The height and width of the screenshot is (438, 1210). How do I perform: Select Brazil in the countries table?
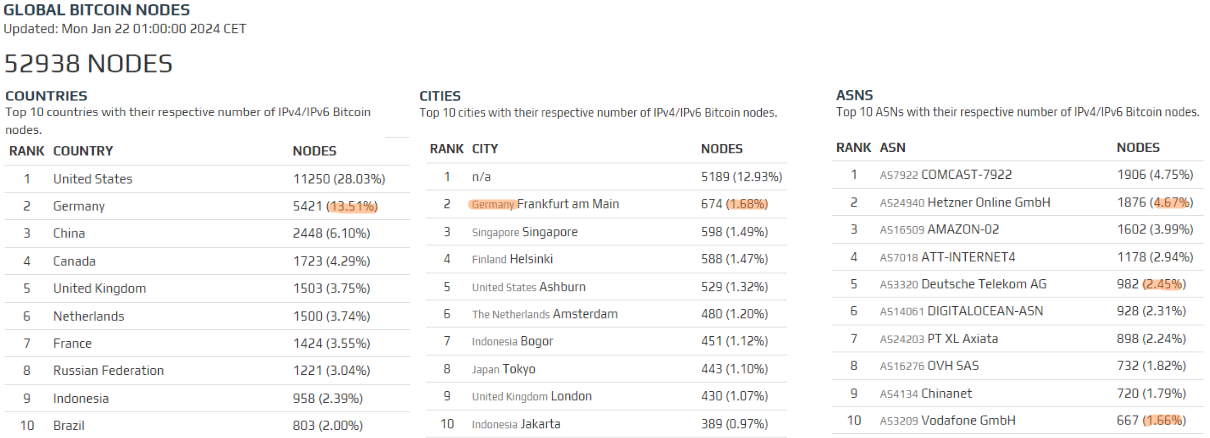(68, 425)
